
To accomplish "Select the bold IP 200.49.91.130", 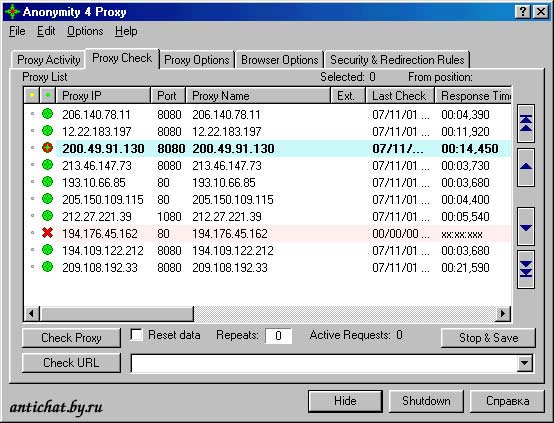I will [x=103, y=149].
